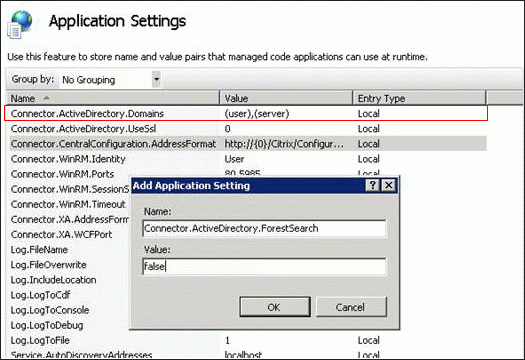This screenshot has height=360, width=525.
Task: Click the (user),(server) value cell
Action: tap(257, 114)
